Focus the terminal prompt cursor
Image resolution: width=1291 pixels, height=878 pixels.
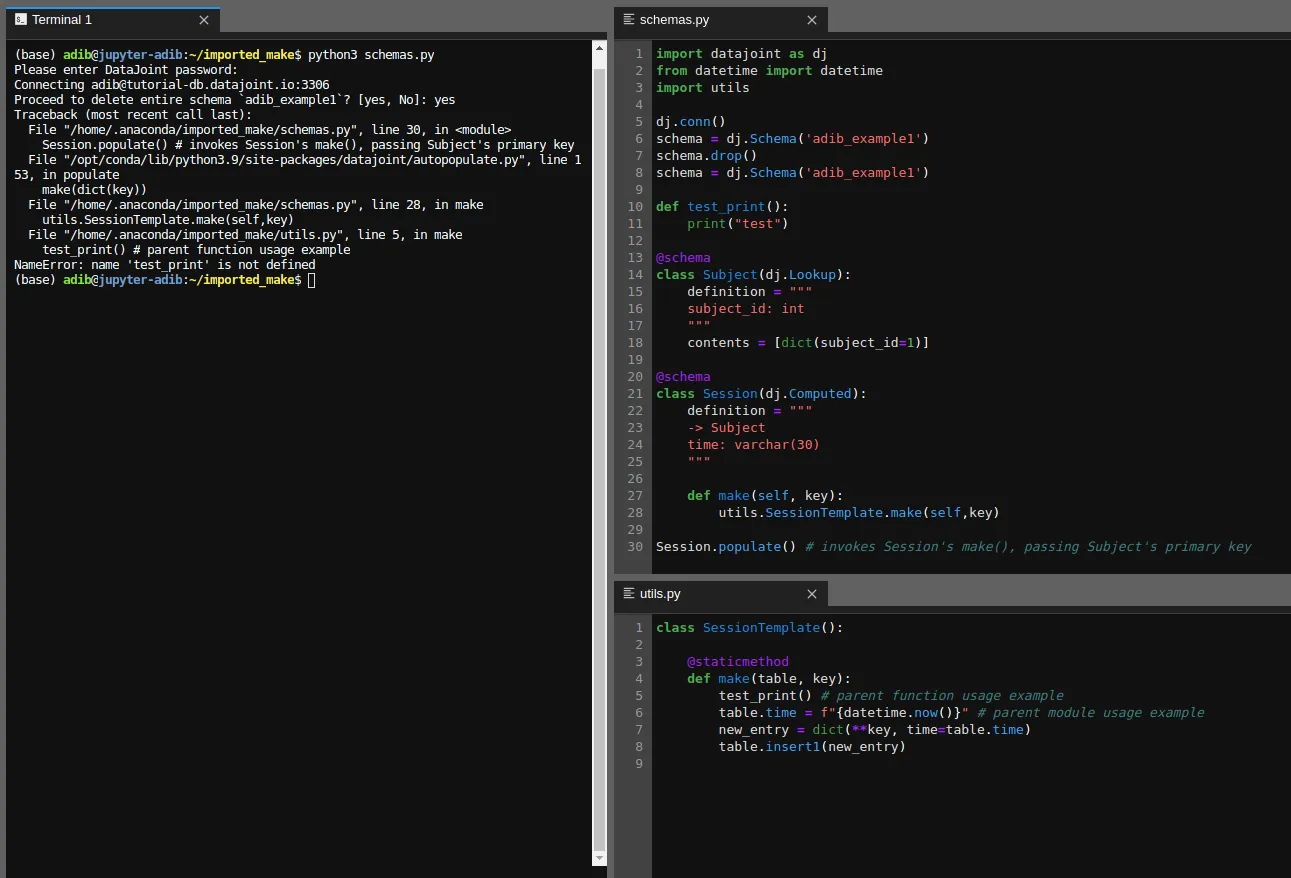coord(311,281)
